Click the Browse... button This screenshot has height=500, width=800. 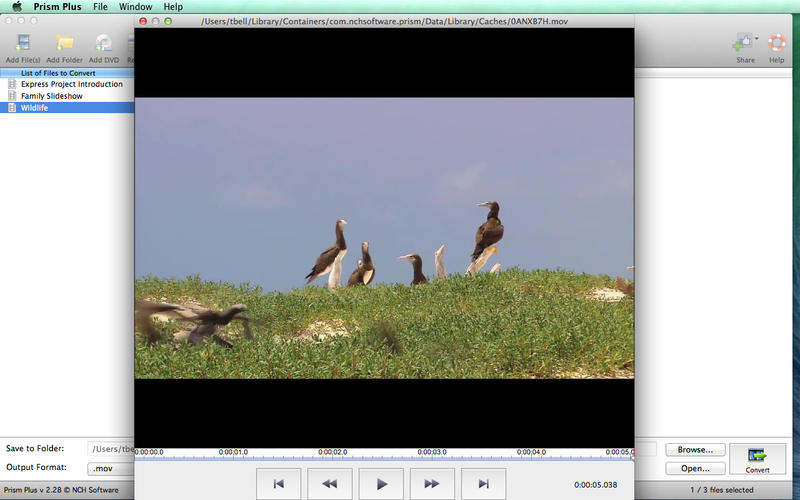[x=695, y=449]
